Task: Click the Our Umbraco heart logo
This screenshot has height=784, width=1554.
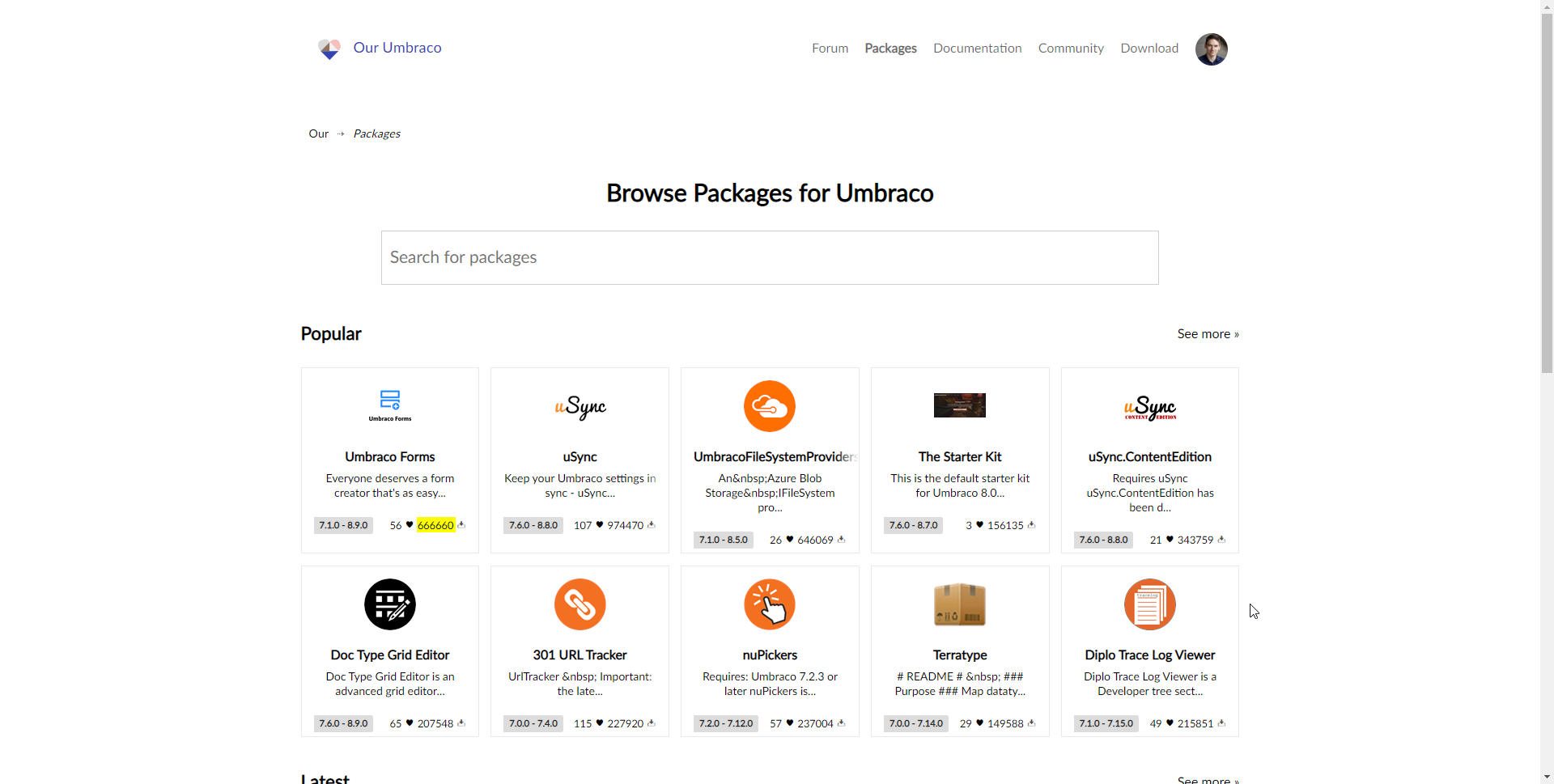Action: coord(329,49)
